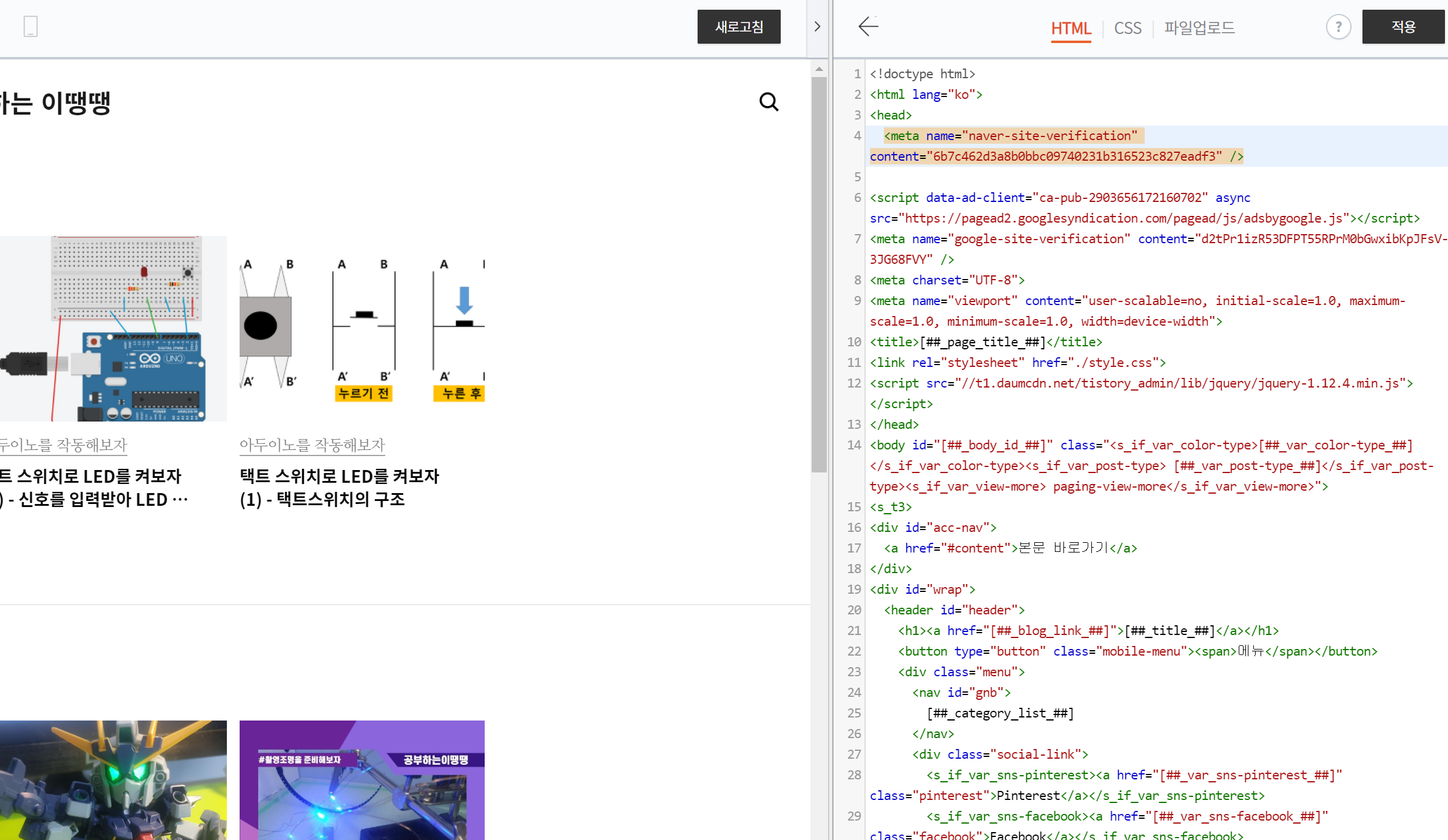This screenshot has width=1448, height=840.
Task: Open the help question mark icon
Action: (1338, 27)
